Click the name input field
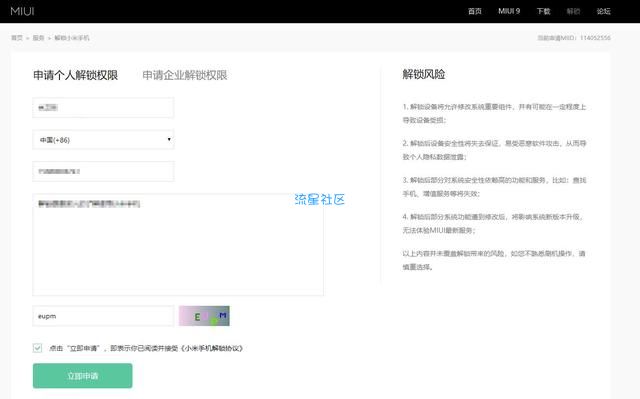 click(x=103, y=108)
